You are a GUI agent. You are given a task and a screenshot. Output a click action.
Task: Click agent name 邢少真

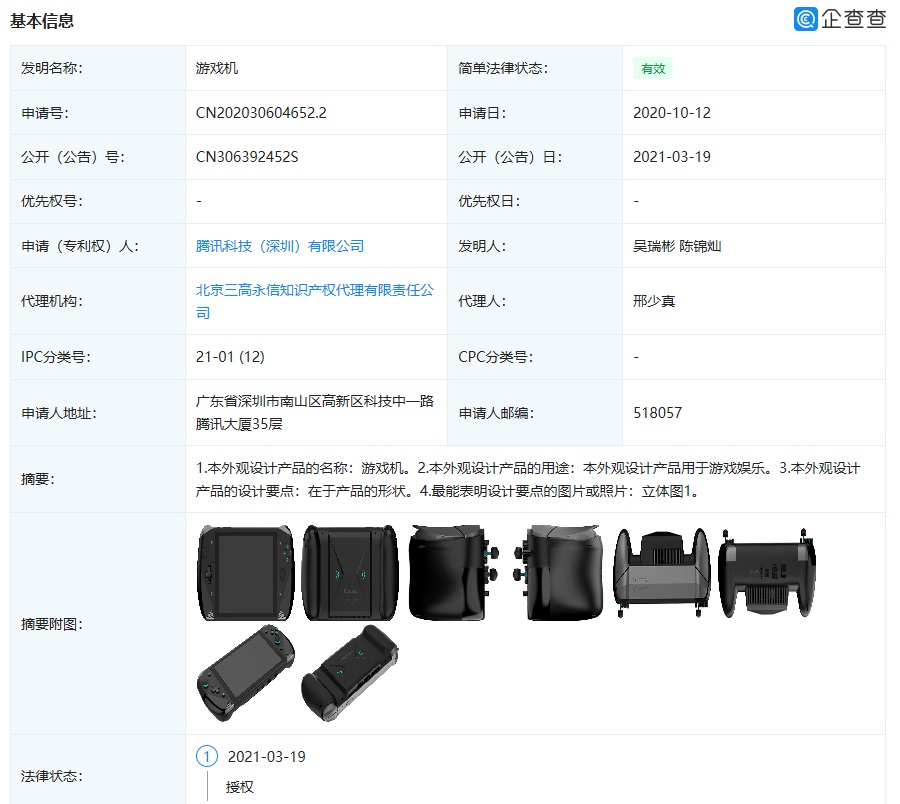(654, 301)
